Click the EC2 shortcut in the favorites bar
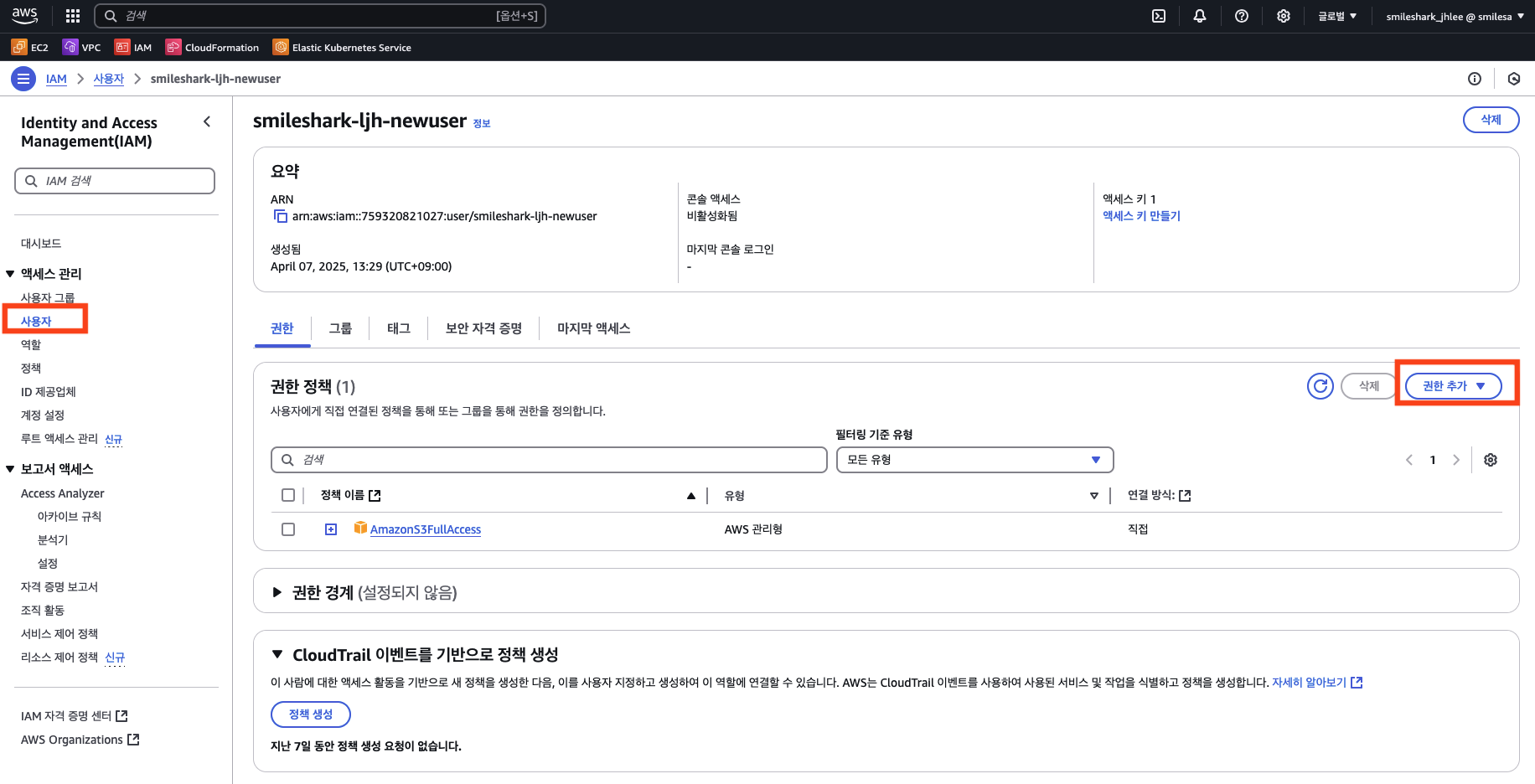 coord(30,48)
